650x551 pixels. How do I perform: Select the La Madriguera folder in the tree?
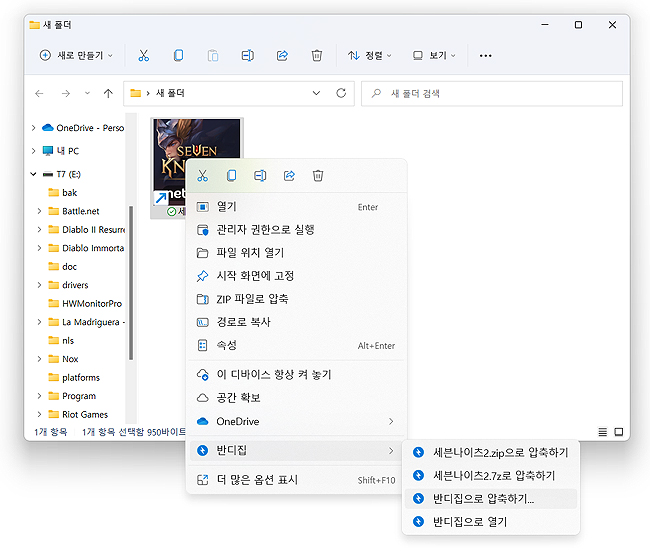[86, 322]
